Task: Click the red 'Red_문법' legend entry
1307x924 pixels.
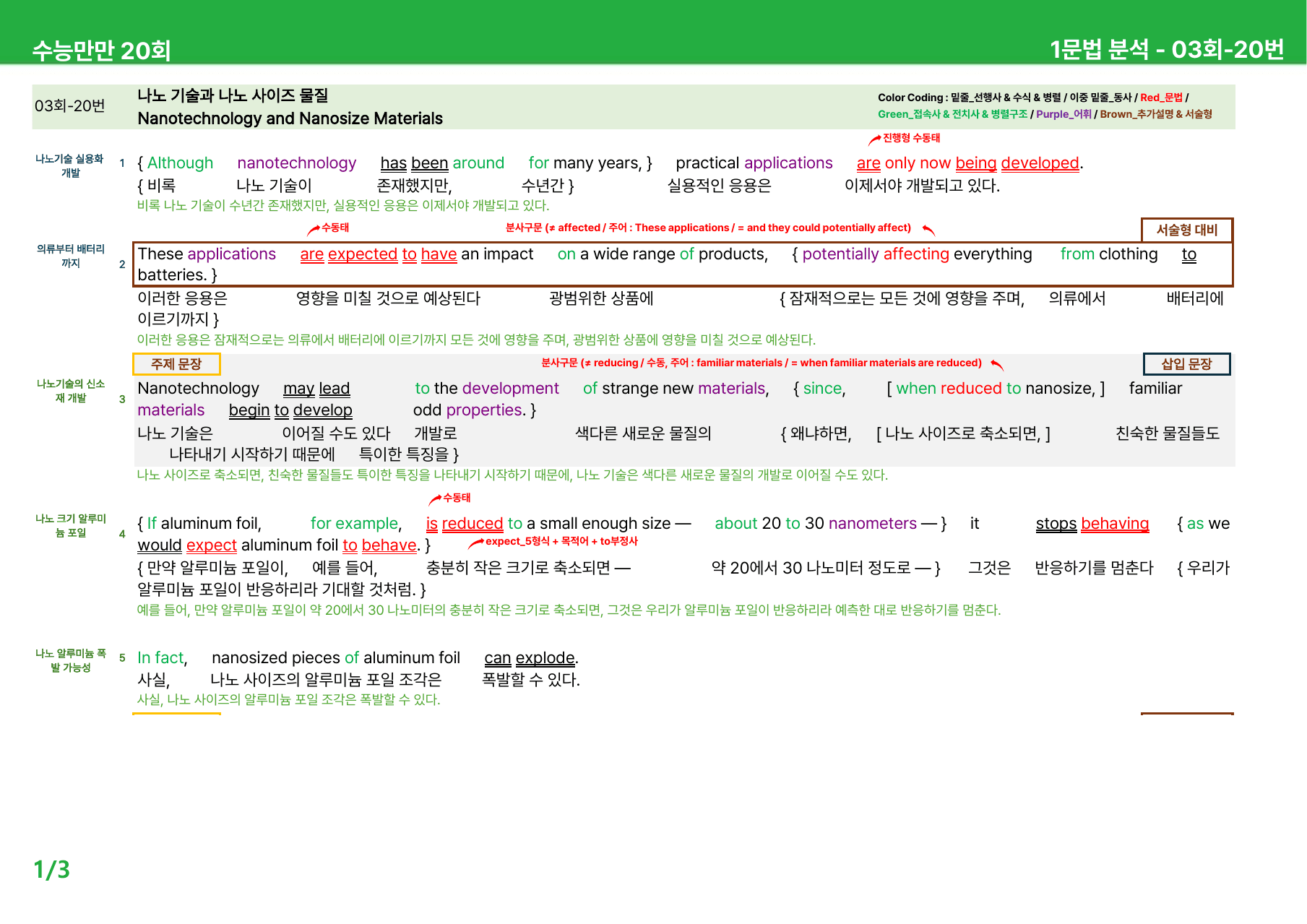Action: 1161,98
